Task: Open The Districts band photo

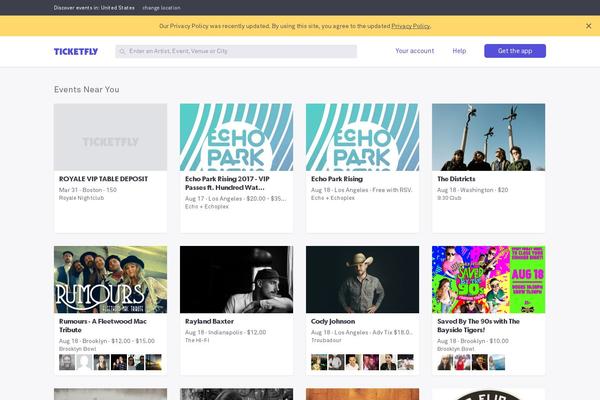Action: (x=489, y=137)
